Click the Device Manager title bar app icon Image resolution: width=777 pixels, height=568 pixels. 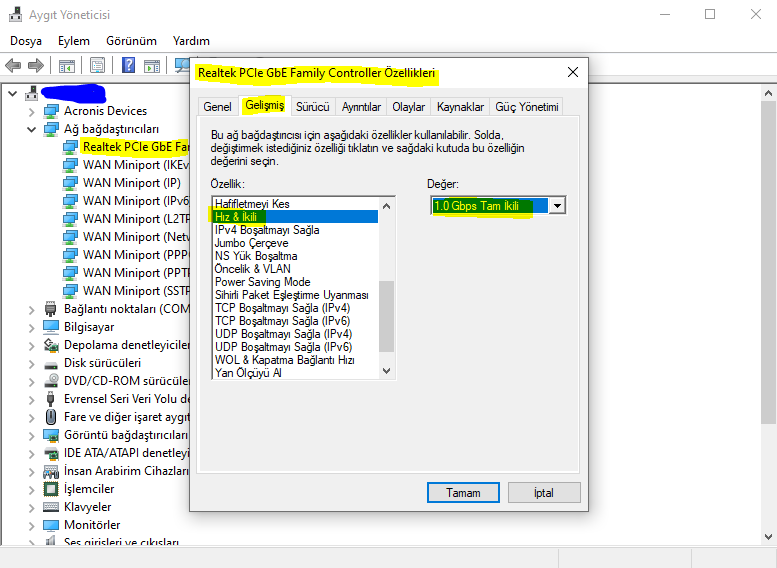click(x=15, y=14)
